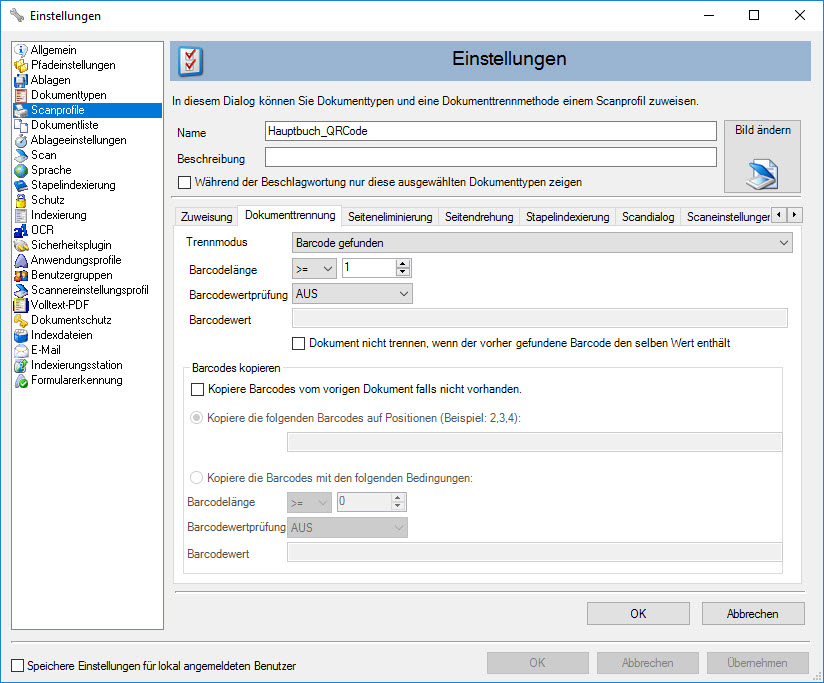Check 'Kopiere Barcodes vom vorigen Dokument'
824x683 pixels.
(196, 389)
